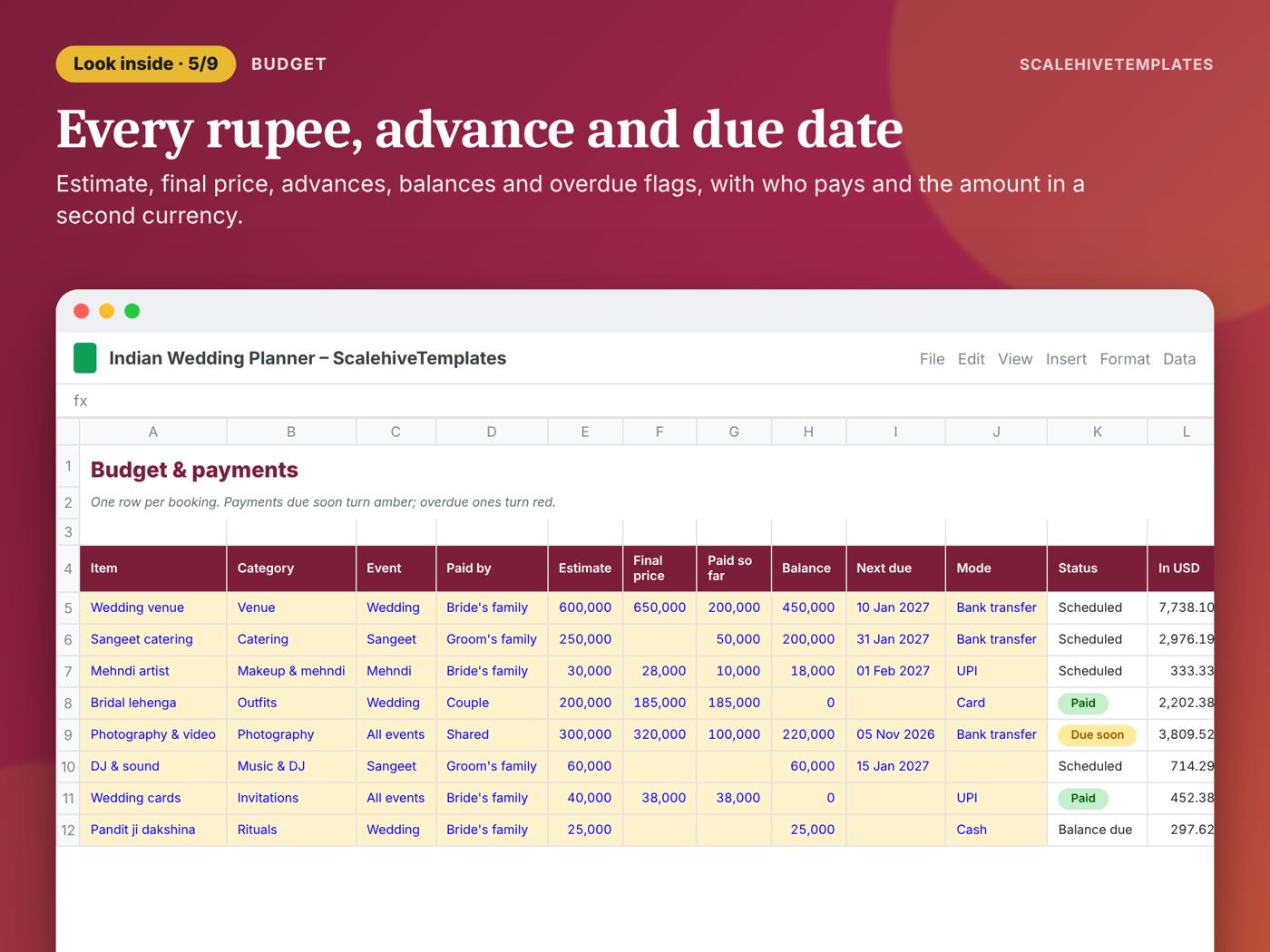Image resolution: width=1270 pixels, height=952 pixels.
Task: Click the 'Balance due' status cell
Action: click(1097, 830)
